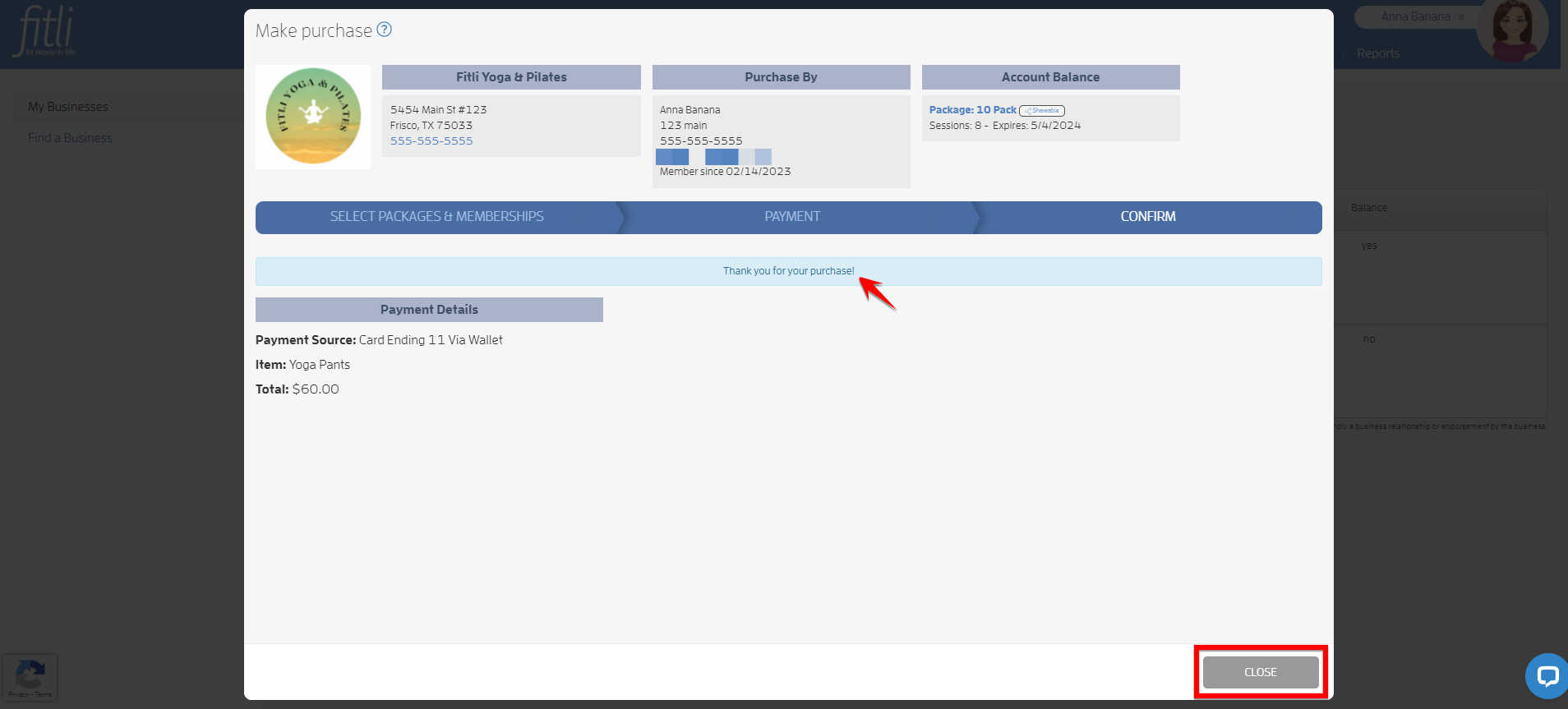Screen dimensions: 1568x709
Task: Open the Package: 10 Pack link
Action: tap(973, 110)
